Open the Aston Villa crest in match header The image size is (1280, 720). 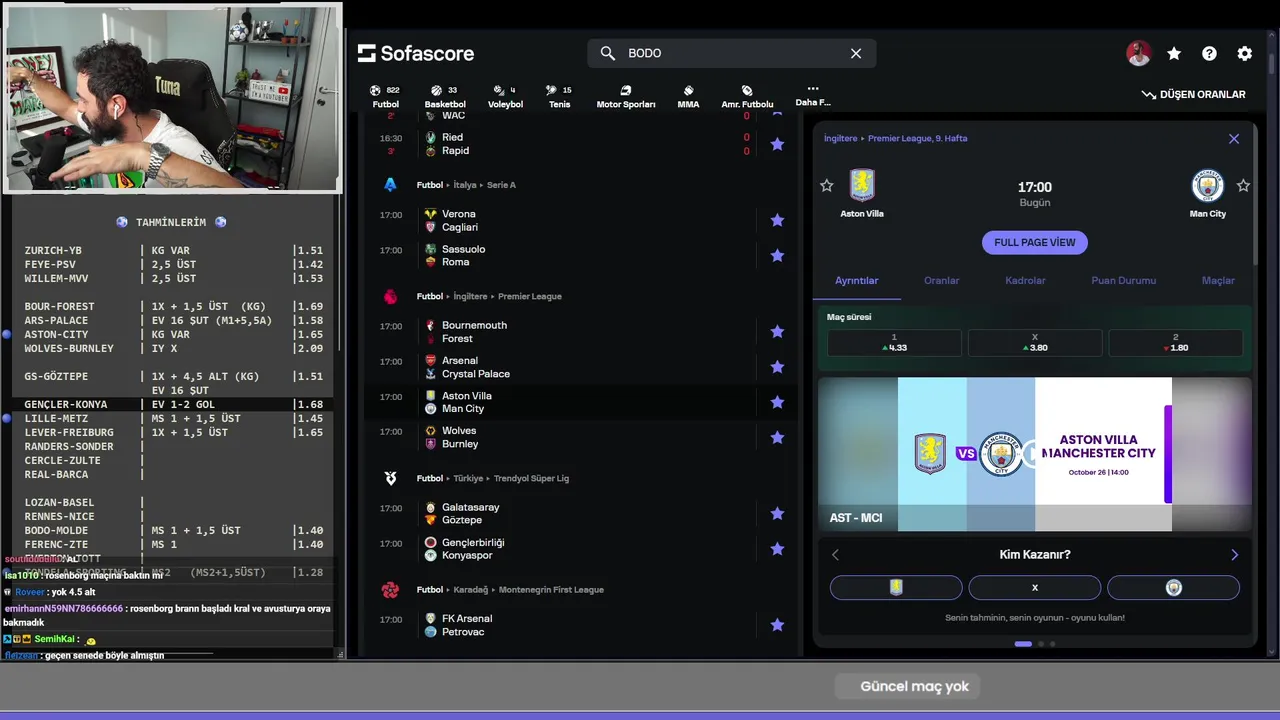(x=862, y=185)
